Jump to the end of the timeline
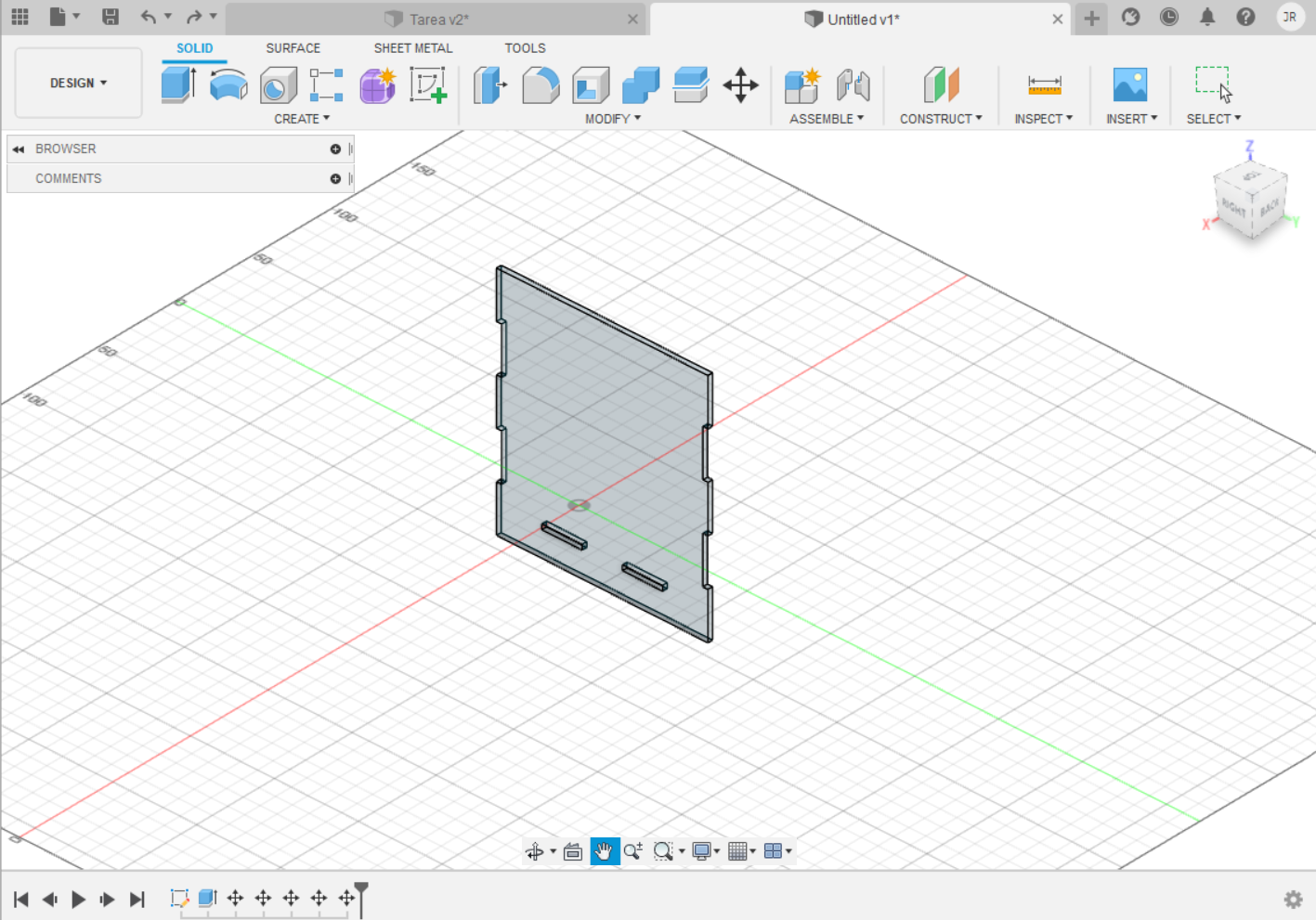 tap(137, 899)
